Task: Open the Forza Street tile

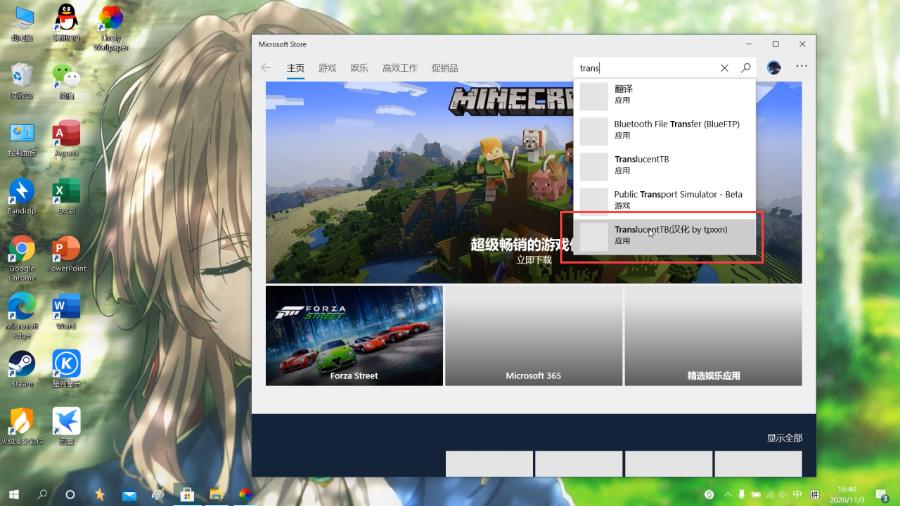Action: pos(354,335)
